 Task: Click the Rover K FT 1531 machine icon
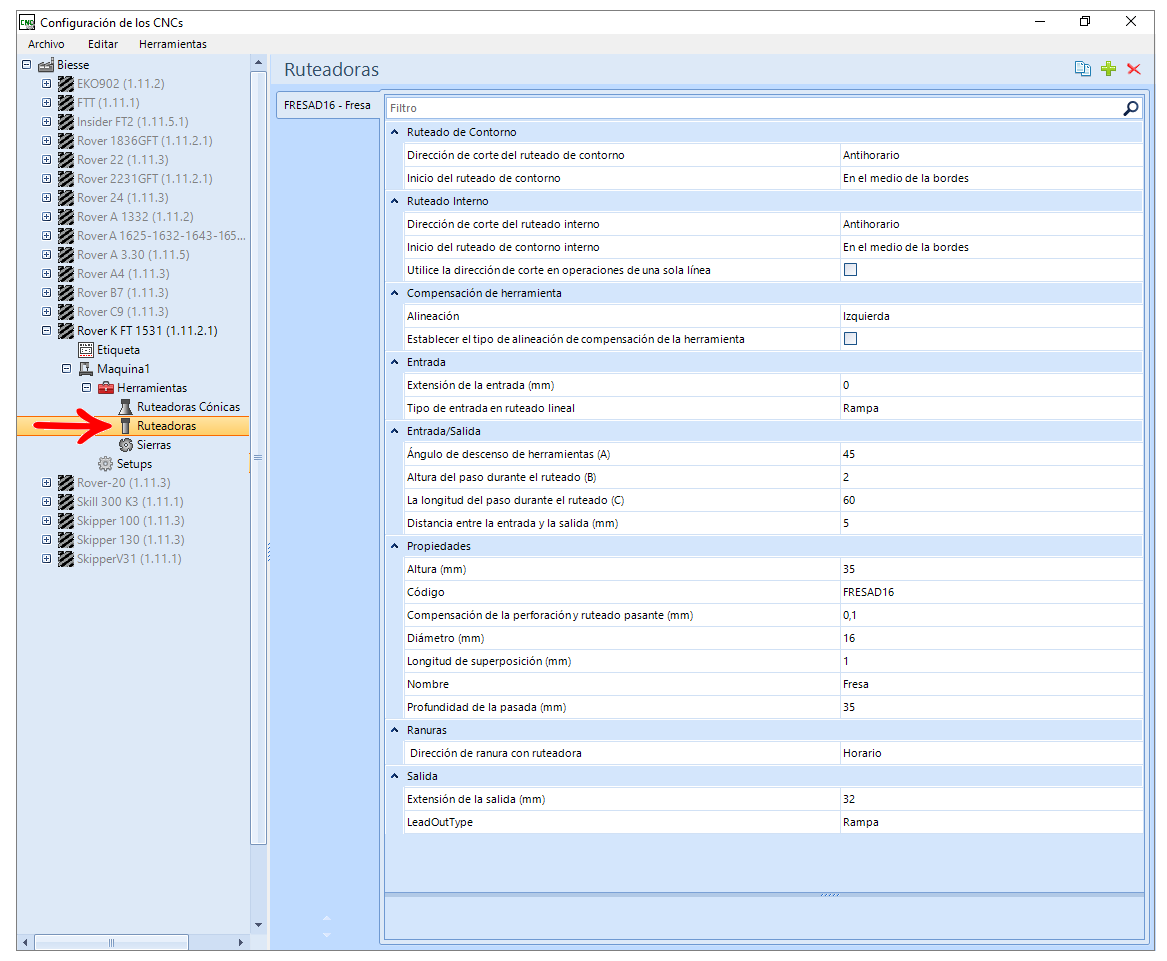[66, 331]
